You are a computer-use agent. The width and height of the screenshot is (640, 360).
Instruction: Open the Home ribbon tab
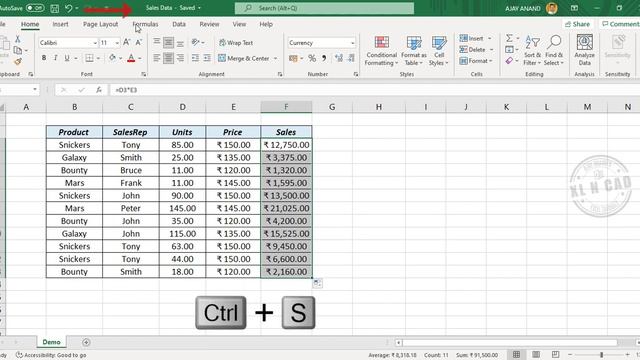pyautogui.click(x=30, y=24)
